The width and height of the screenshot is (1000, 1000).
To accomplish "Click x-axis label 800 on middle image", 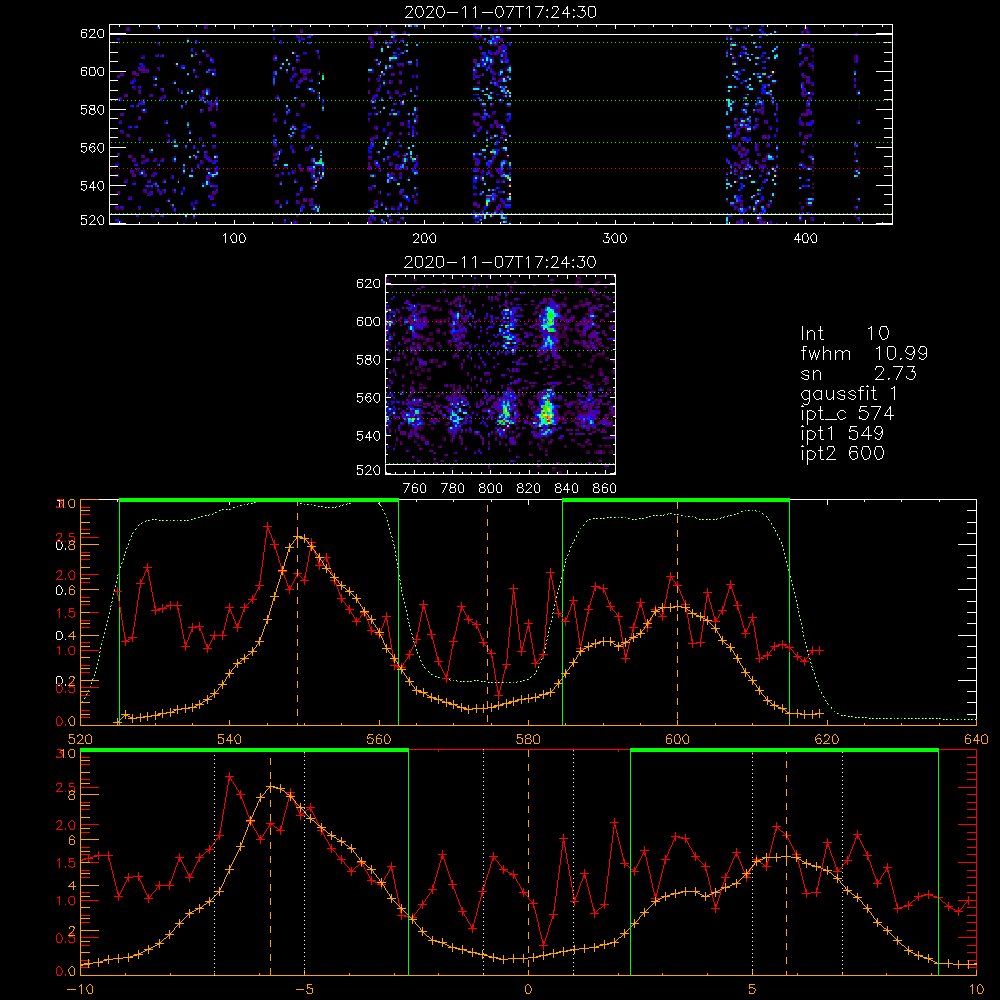I will pos(490,489).
